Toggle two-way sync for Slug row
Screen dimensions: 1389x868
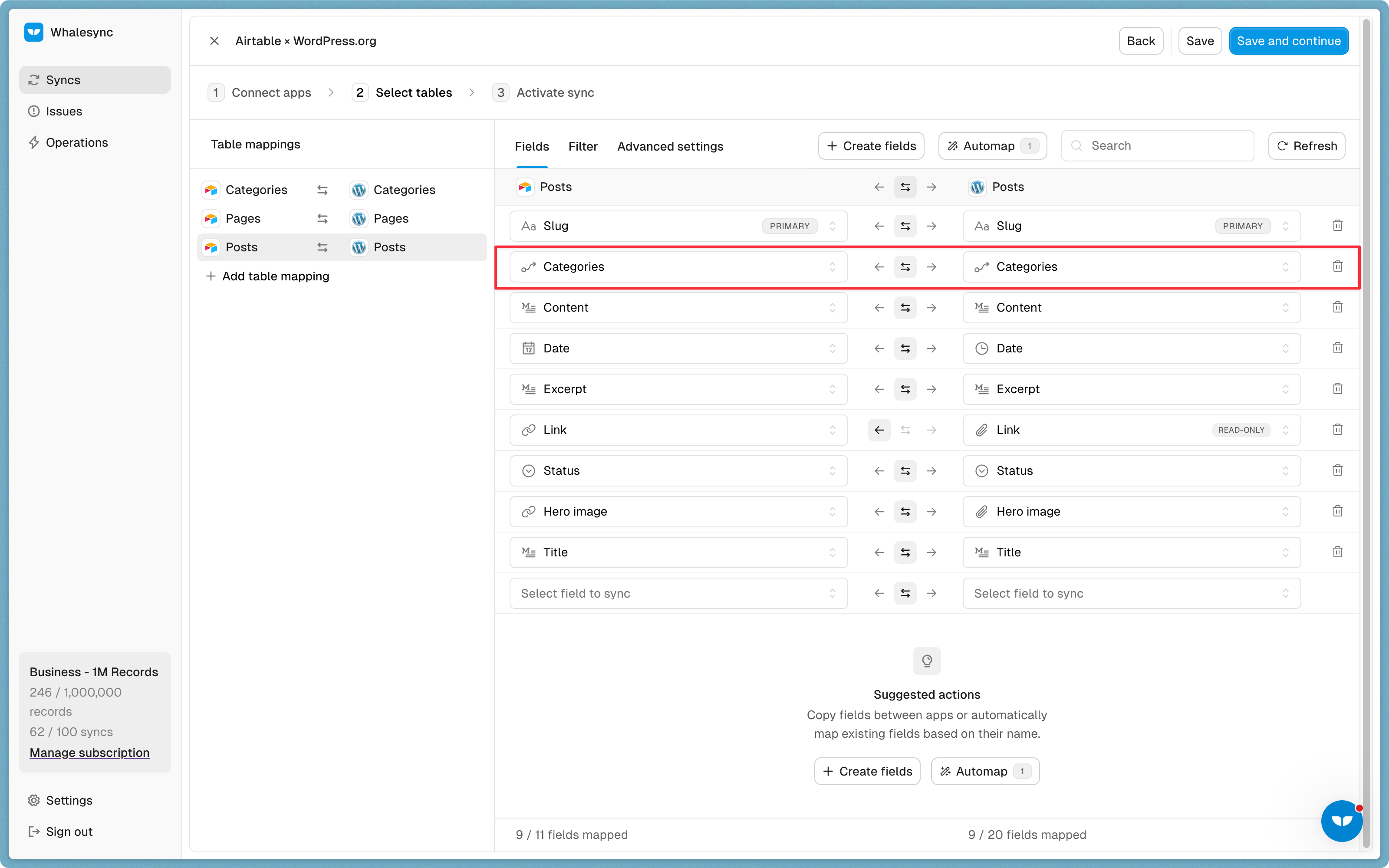coord(905,226)
